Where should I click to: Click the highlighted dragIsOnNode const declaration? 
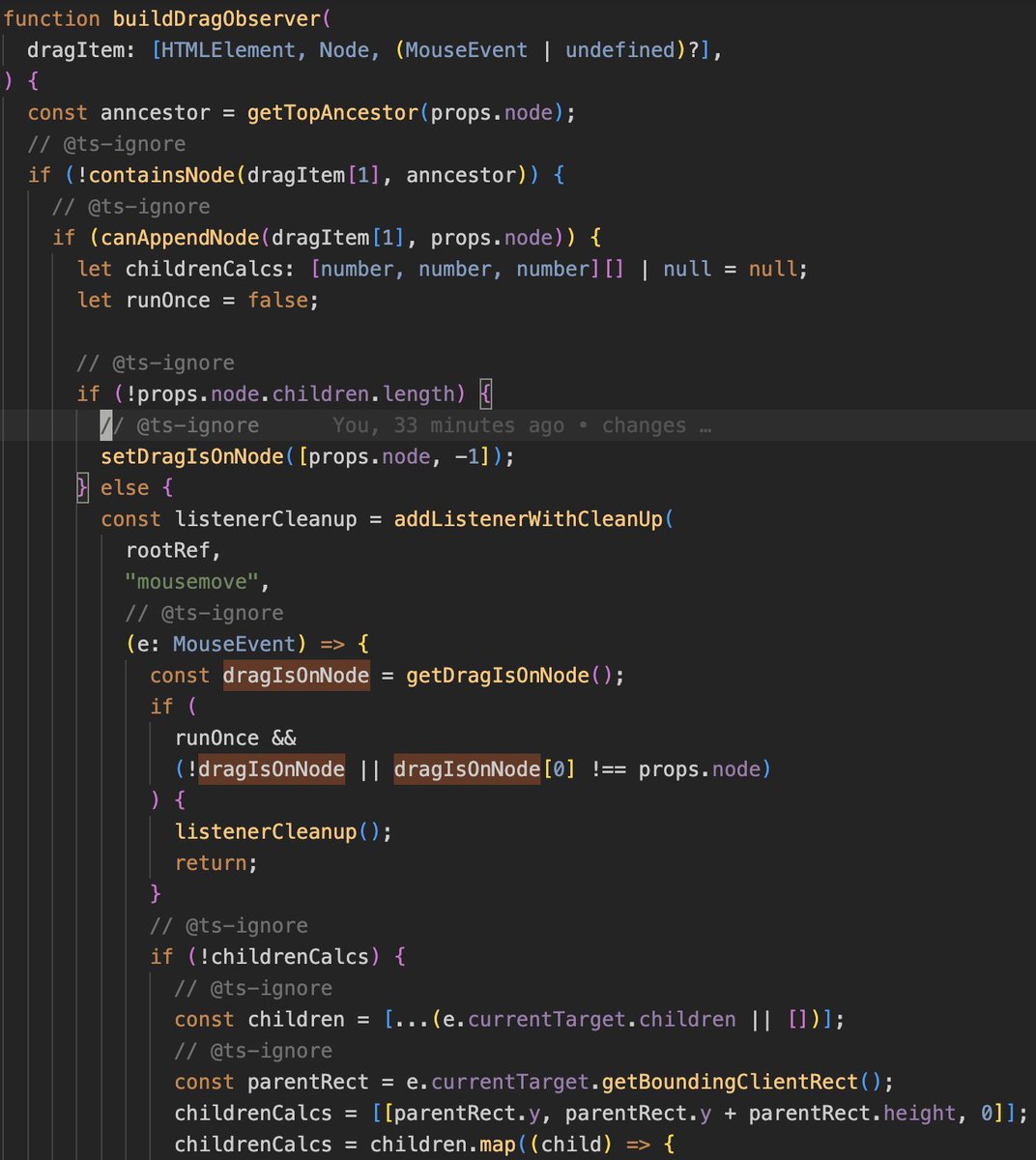[x=296, y=675]
